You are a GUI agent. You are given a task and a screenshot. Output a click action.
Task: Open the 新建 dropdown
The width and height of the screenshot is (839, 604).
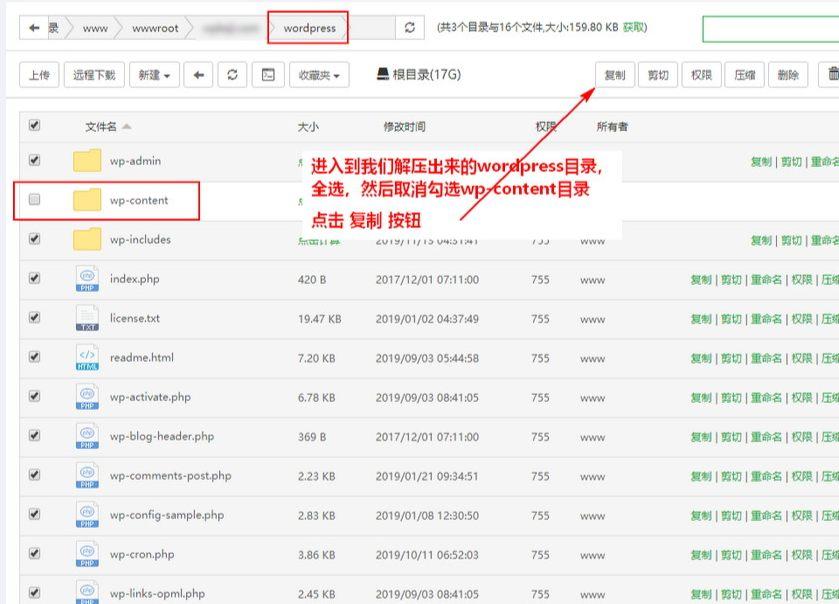pos(154,75)
